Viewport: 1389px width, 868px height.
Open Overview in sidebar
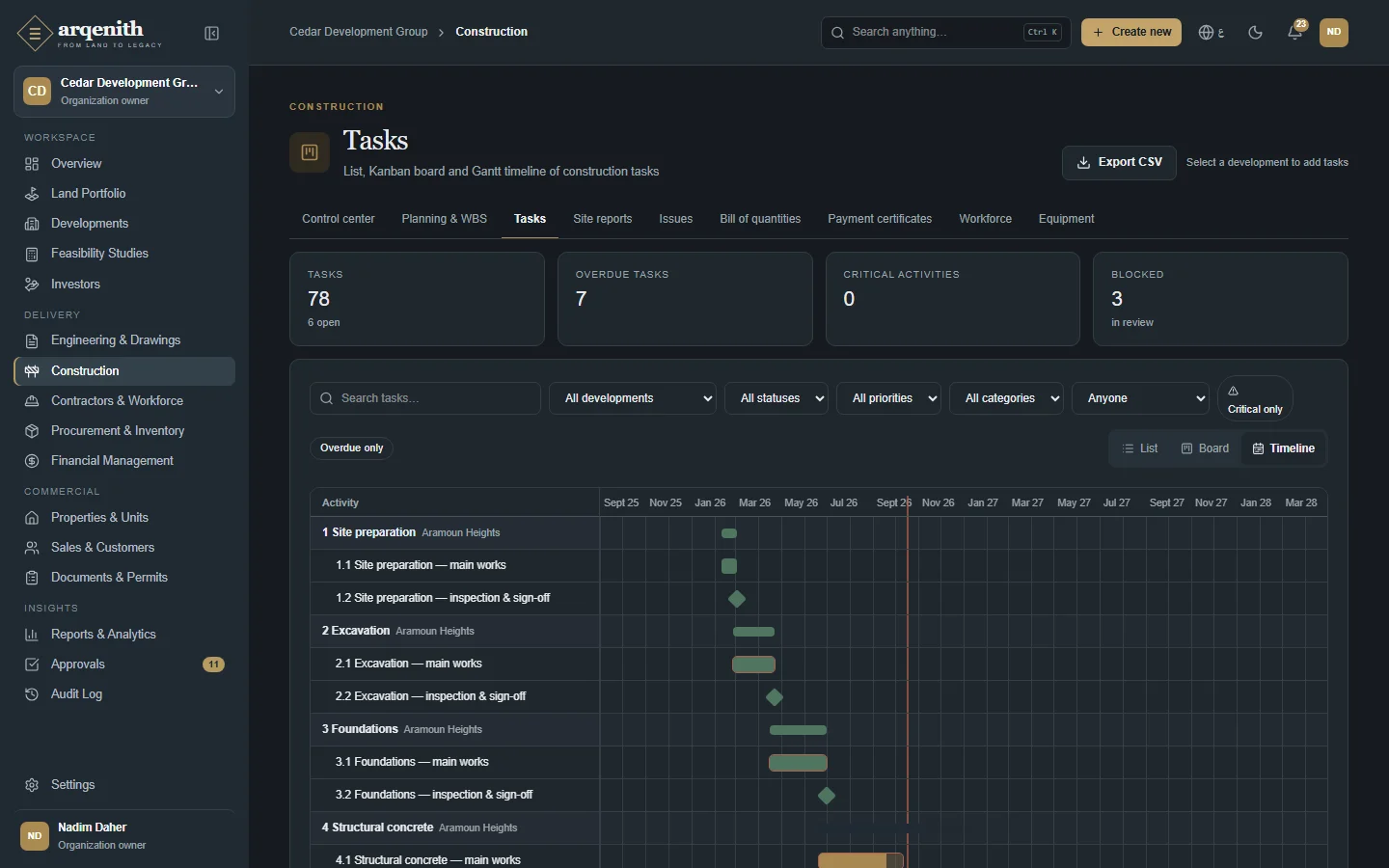pyautogui.click(x=124, y=164)
